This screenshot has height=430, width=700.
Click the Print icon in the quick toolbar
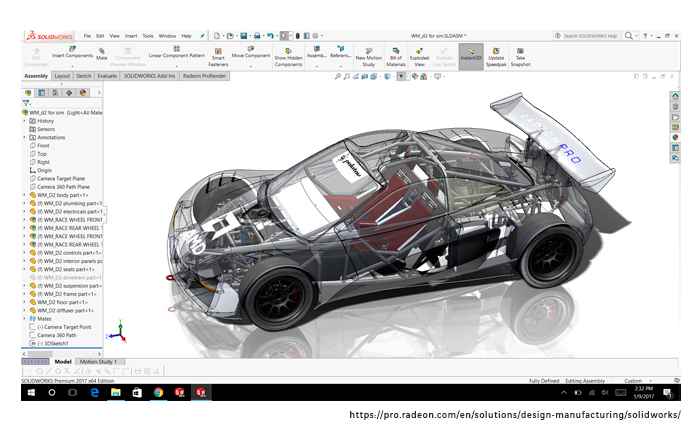(x=257, y=36)
